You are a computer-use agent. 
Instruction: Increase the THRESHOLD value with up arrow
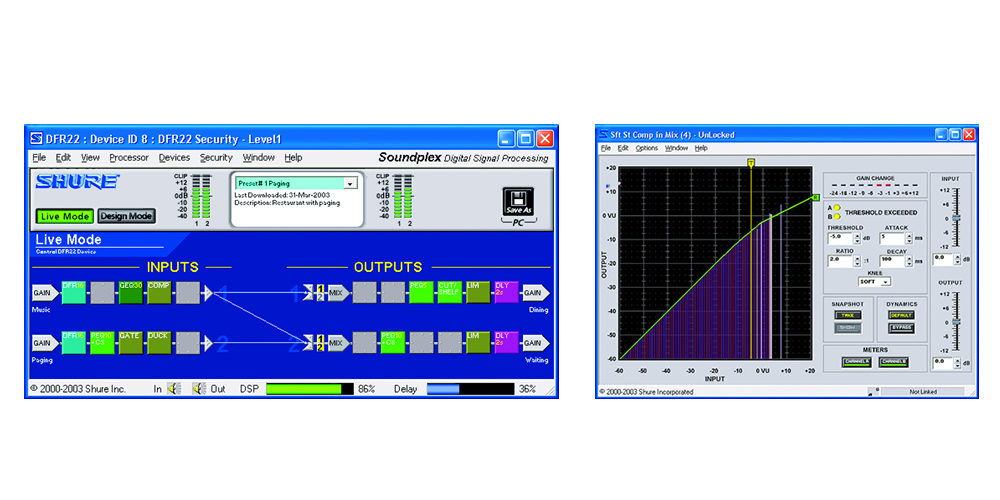pyautogui.click(x=858, y=235)
